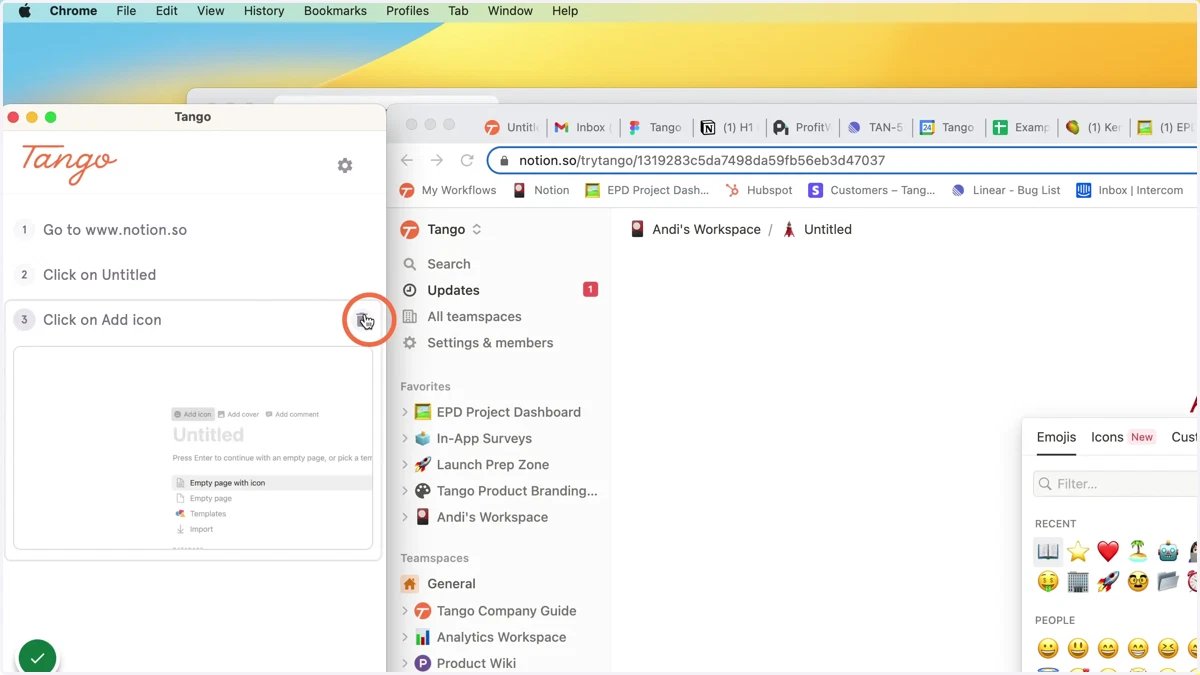The height and width of the screenshot is (675, 1200).
Task: Switch to Emojis tab in picker
Action: tap(1056, 437)
